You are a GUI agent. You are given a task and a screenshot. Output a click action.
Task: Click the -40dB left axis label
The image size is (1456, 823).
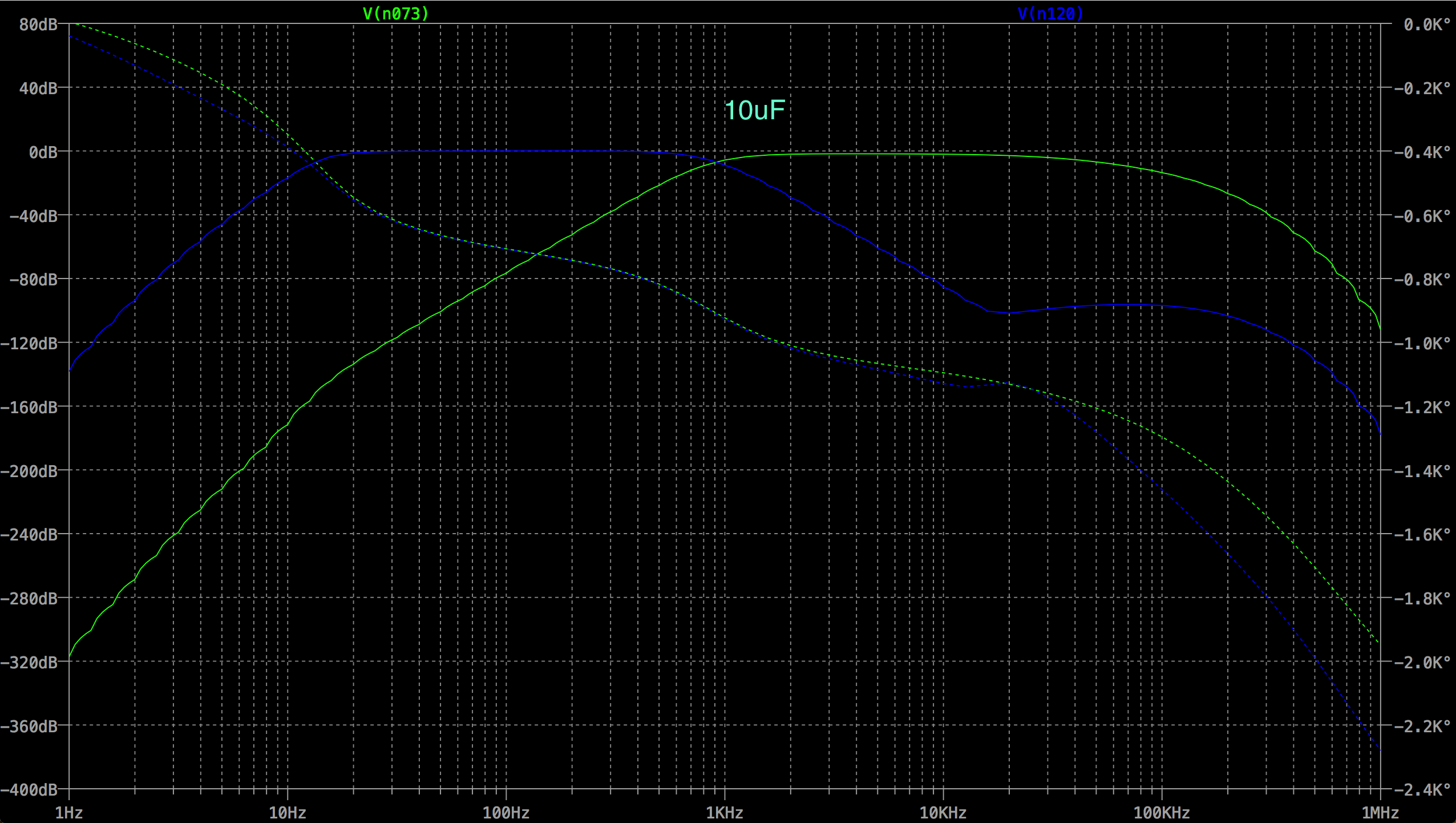coord(34,216)
